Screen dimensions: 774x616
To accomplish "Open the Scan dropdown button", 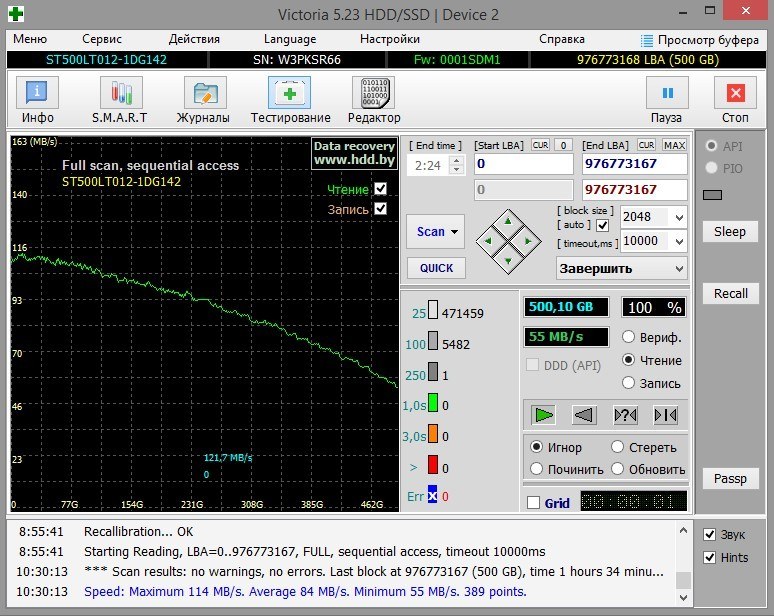I will 435,231.
